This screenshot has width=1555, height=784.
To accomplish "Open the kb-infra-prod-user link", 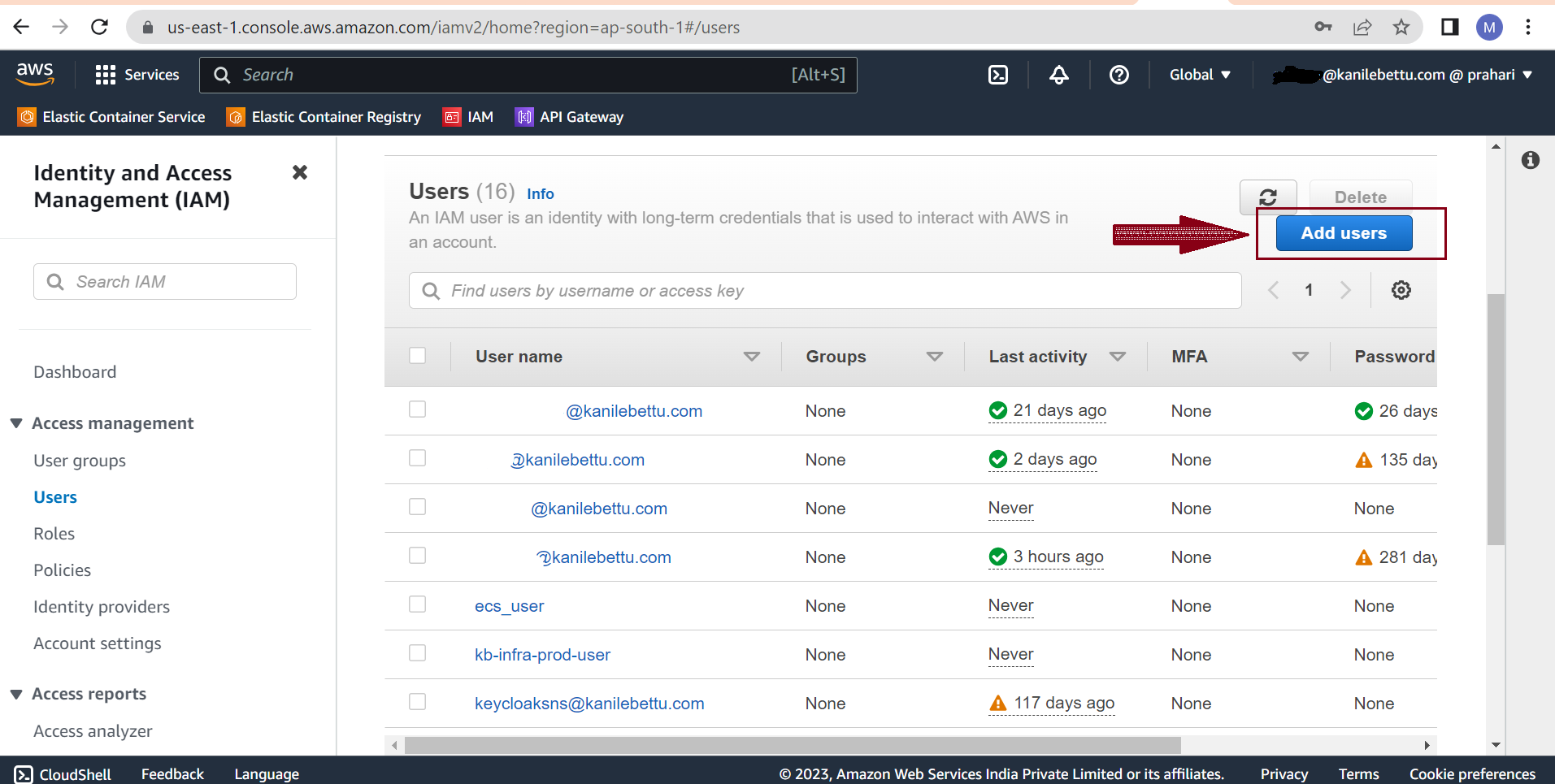I will 542,655.
